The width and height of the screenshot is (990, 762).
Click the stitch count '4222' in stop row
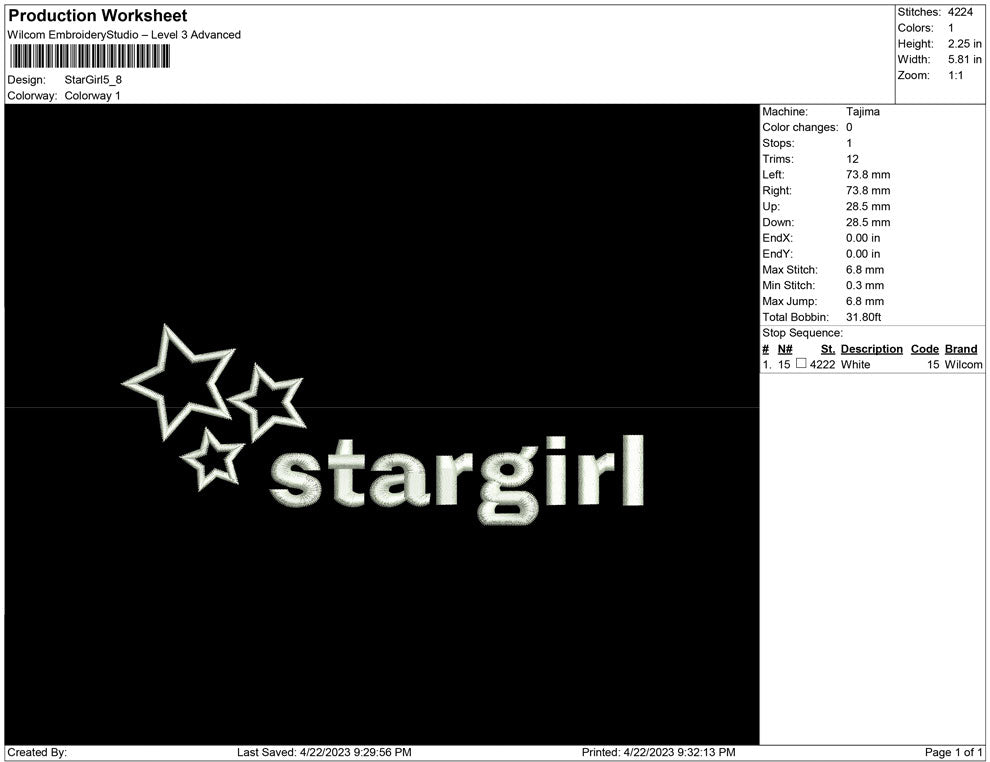click(x=822, y=364)
